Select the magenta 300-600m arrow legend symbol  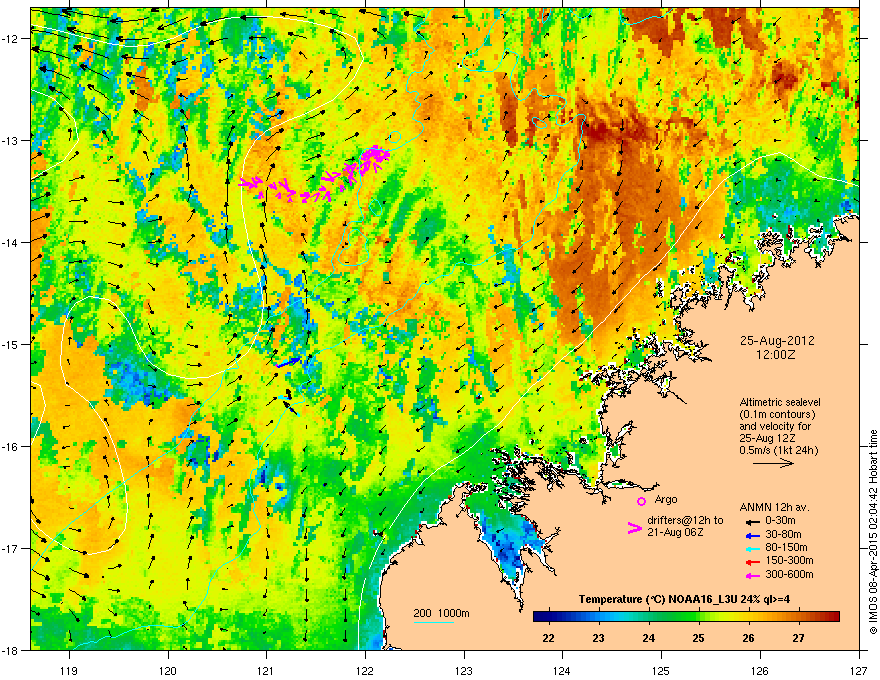point(752,575)
